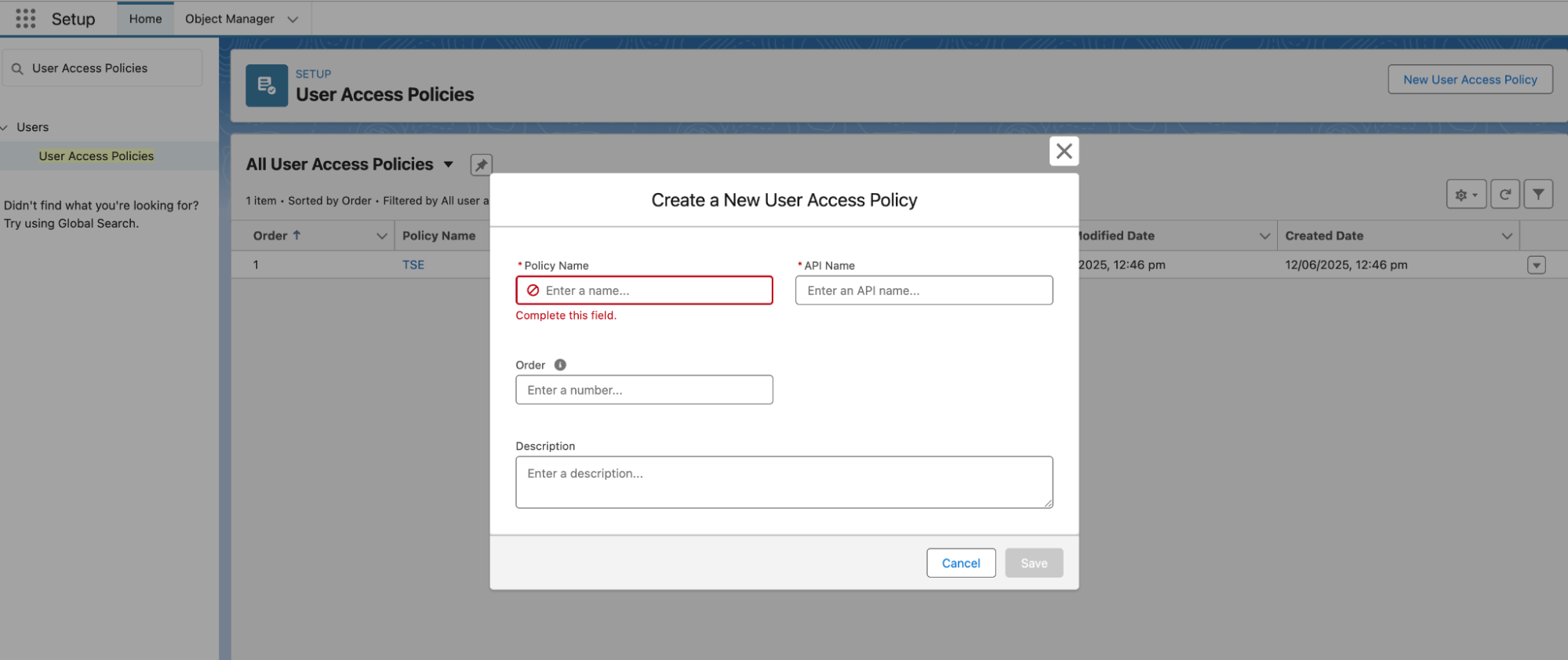The width and height of the screenshot is (1568, 660).
Task: Open list view controls gear icon
Action: pyautogui.click(x=1465, y=195)
